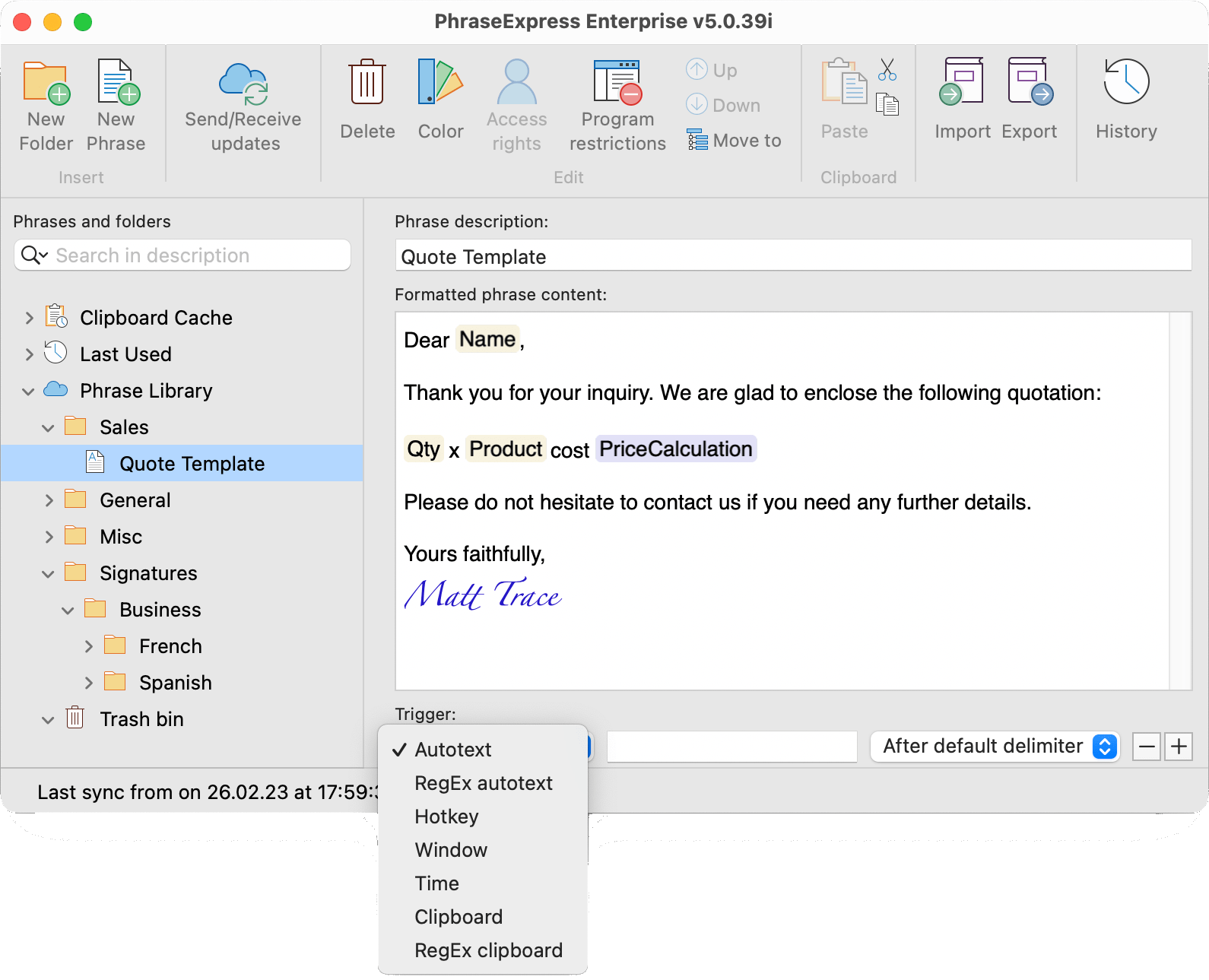Click the search magnifier dropdown icon
Screen dimensions: 1209x980
click(34, 255)
